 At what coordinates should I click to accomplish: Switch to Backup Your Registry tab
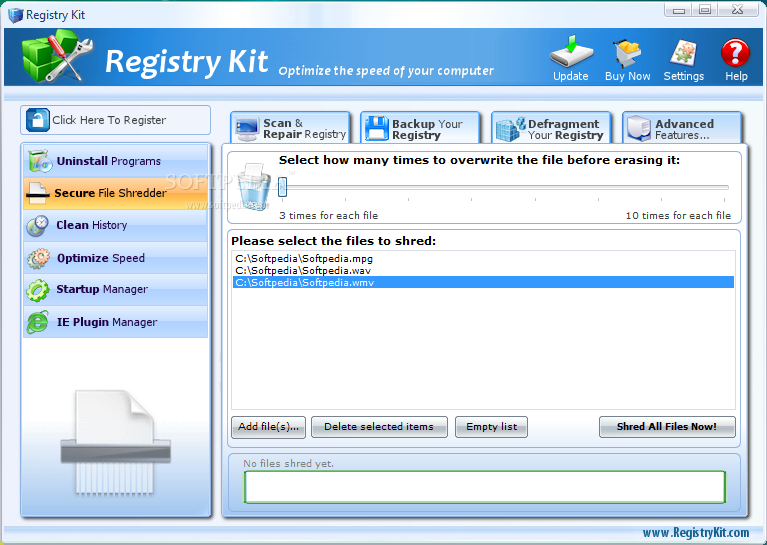pyautogui.click(x=421, y=128)
